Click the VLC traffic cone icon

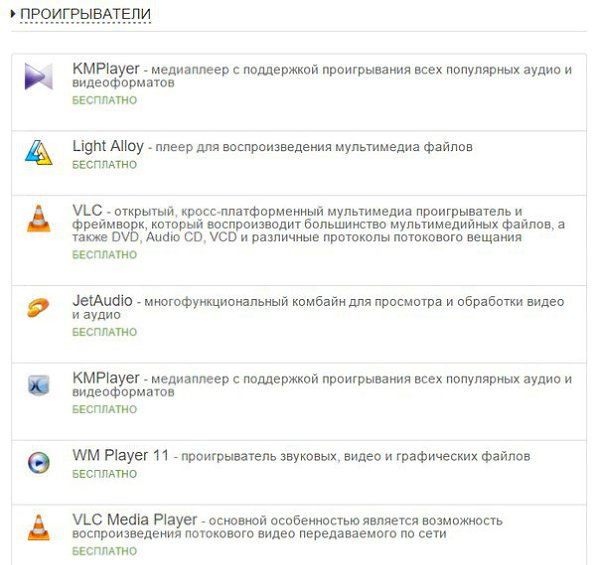(39, 218)
